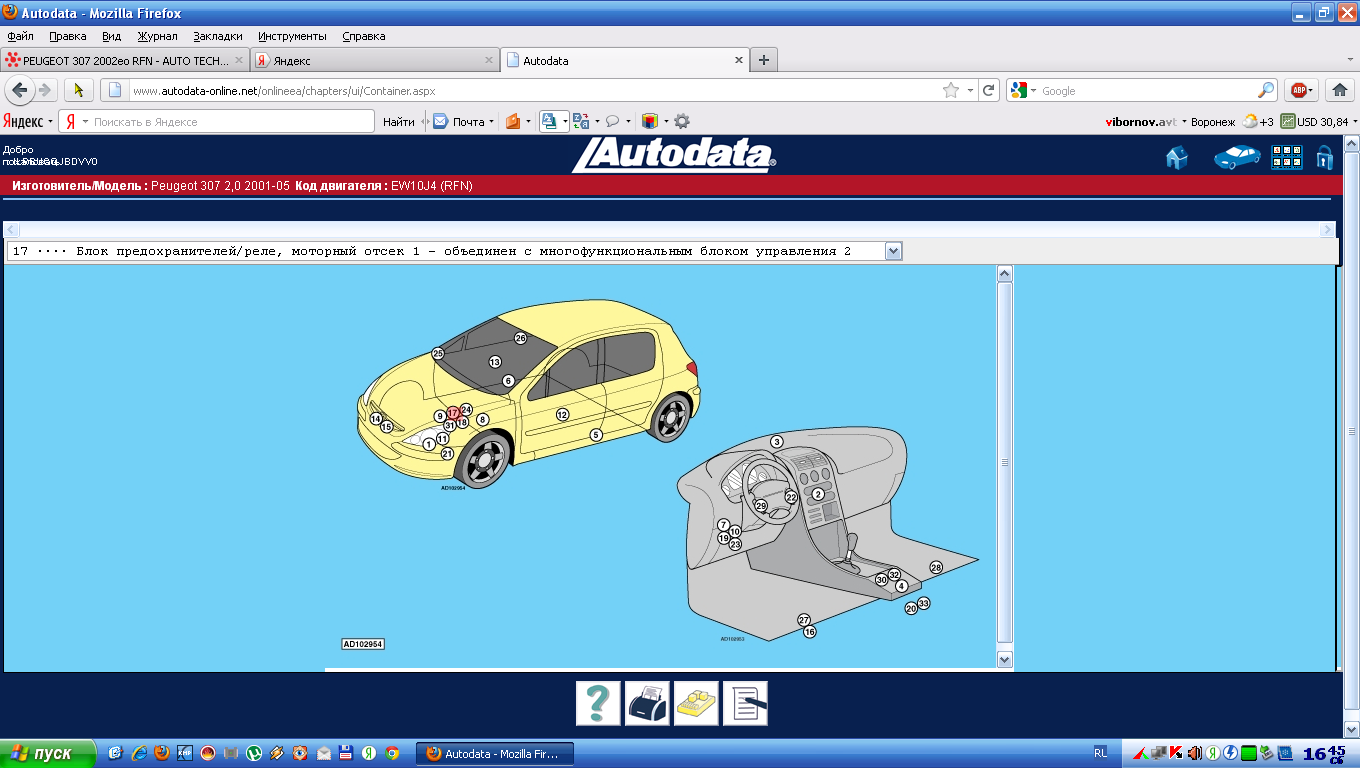Open the Правка menu
1360x768 pixels.
point(68,36)
